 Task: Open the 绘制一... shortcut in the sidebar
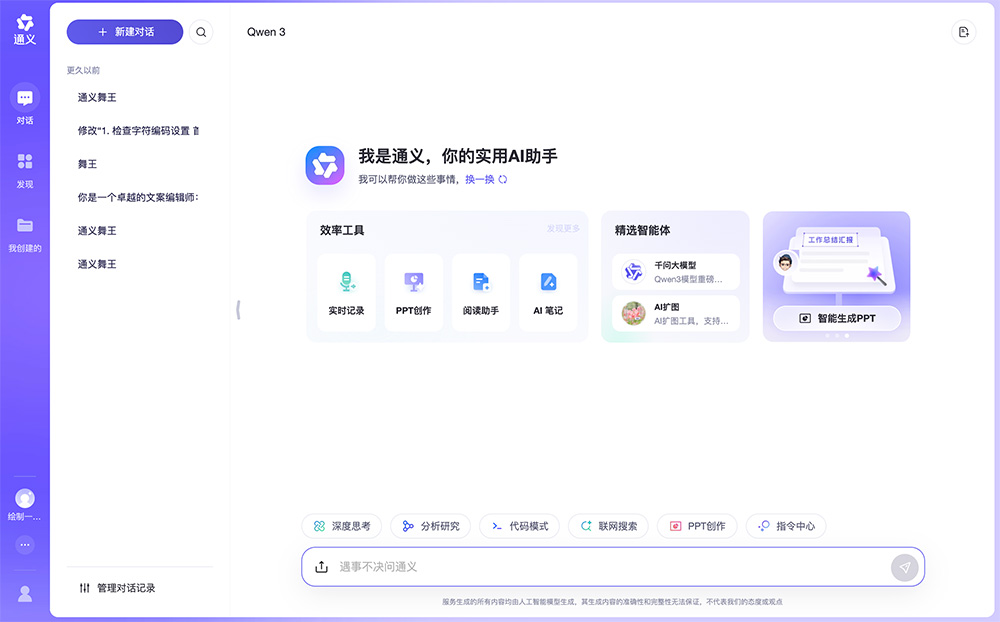point(25,505)
